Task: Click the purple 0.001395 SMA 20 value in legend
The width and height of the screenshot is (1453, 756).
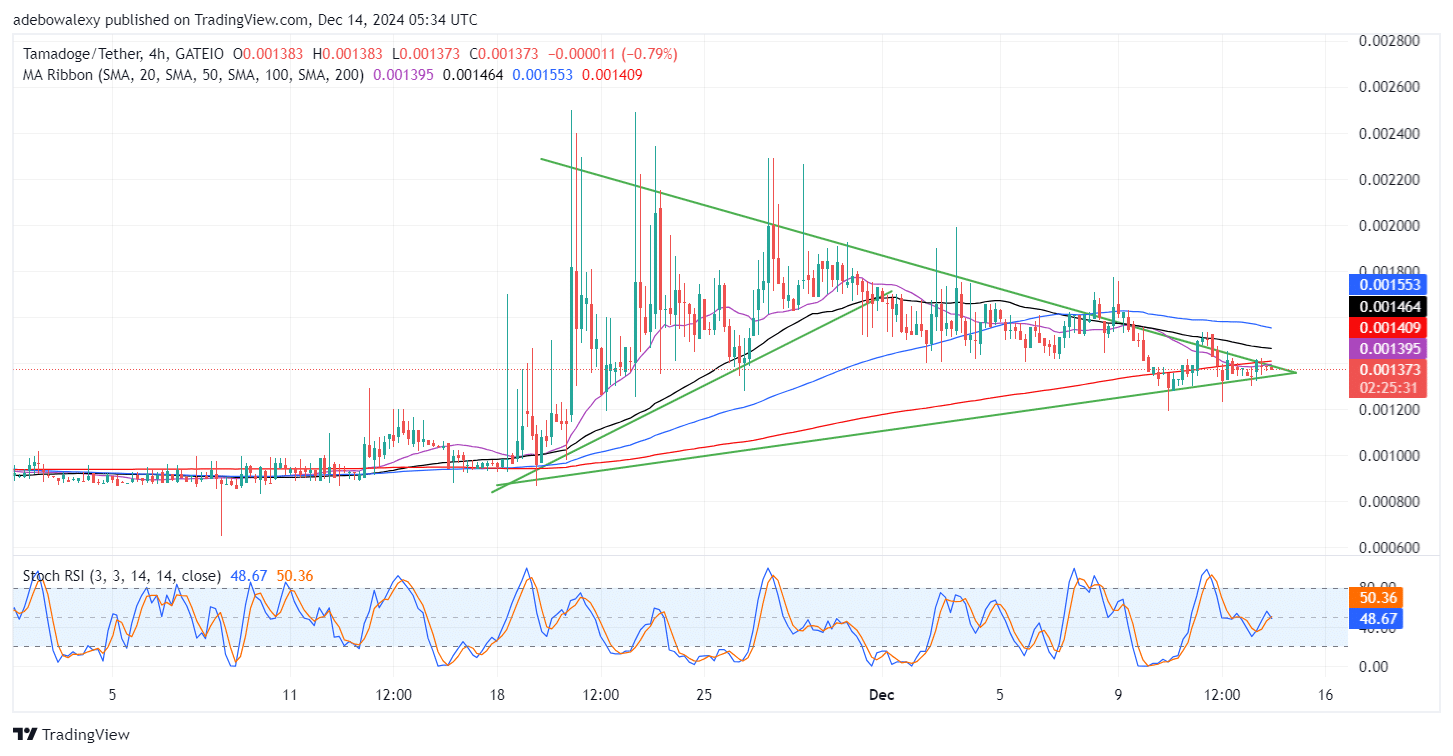Action: click(404, 74)
